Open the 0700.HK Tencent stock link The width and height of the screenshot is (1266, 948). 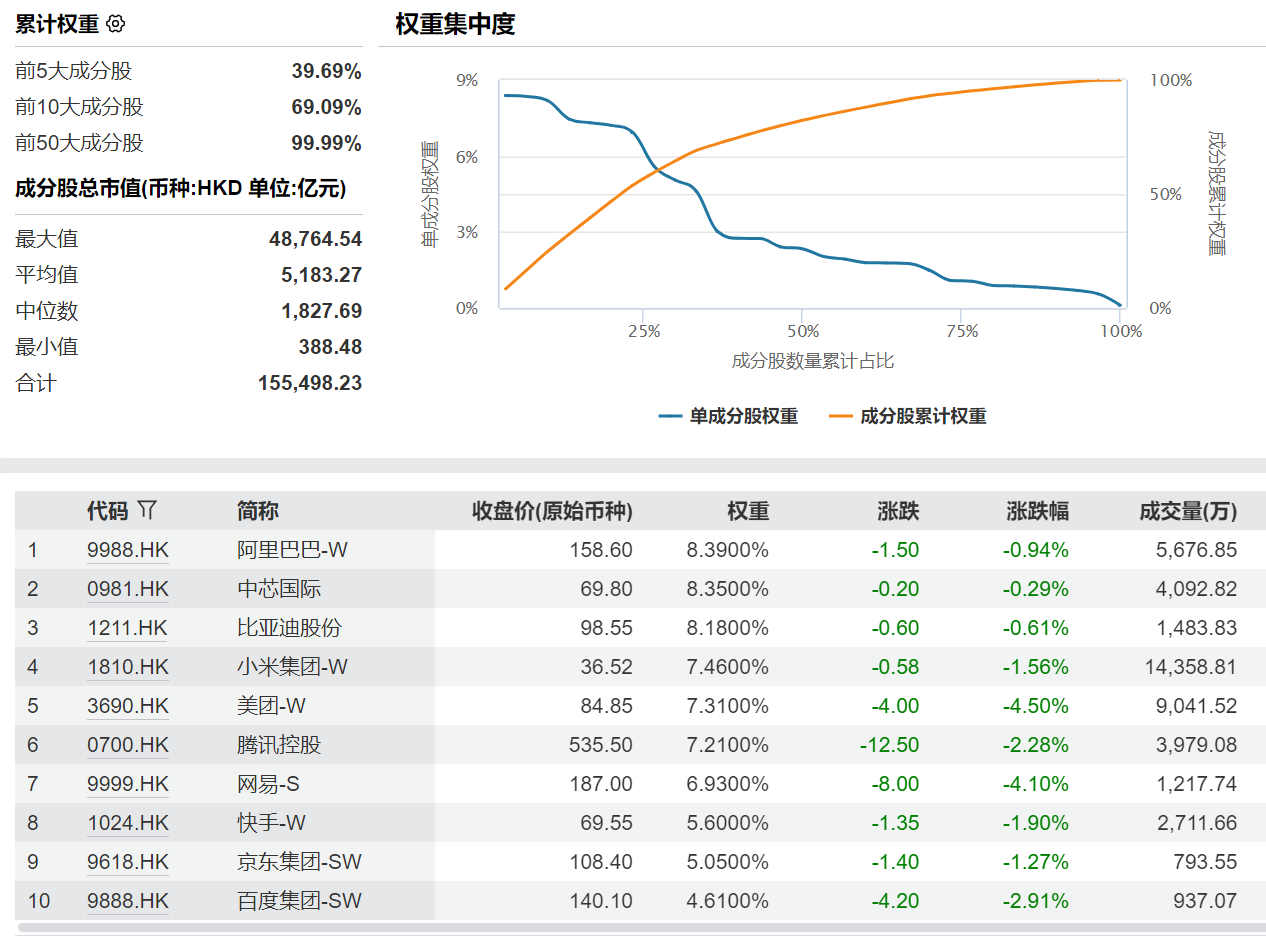127,744
